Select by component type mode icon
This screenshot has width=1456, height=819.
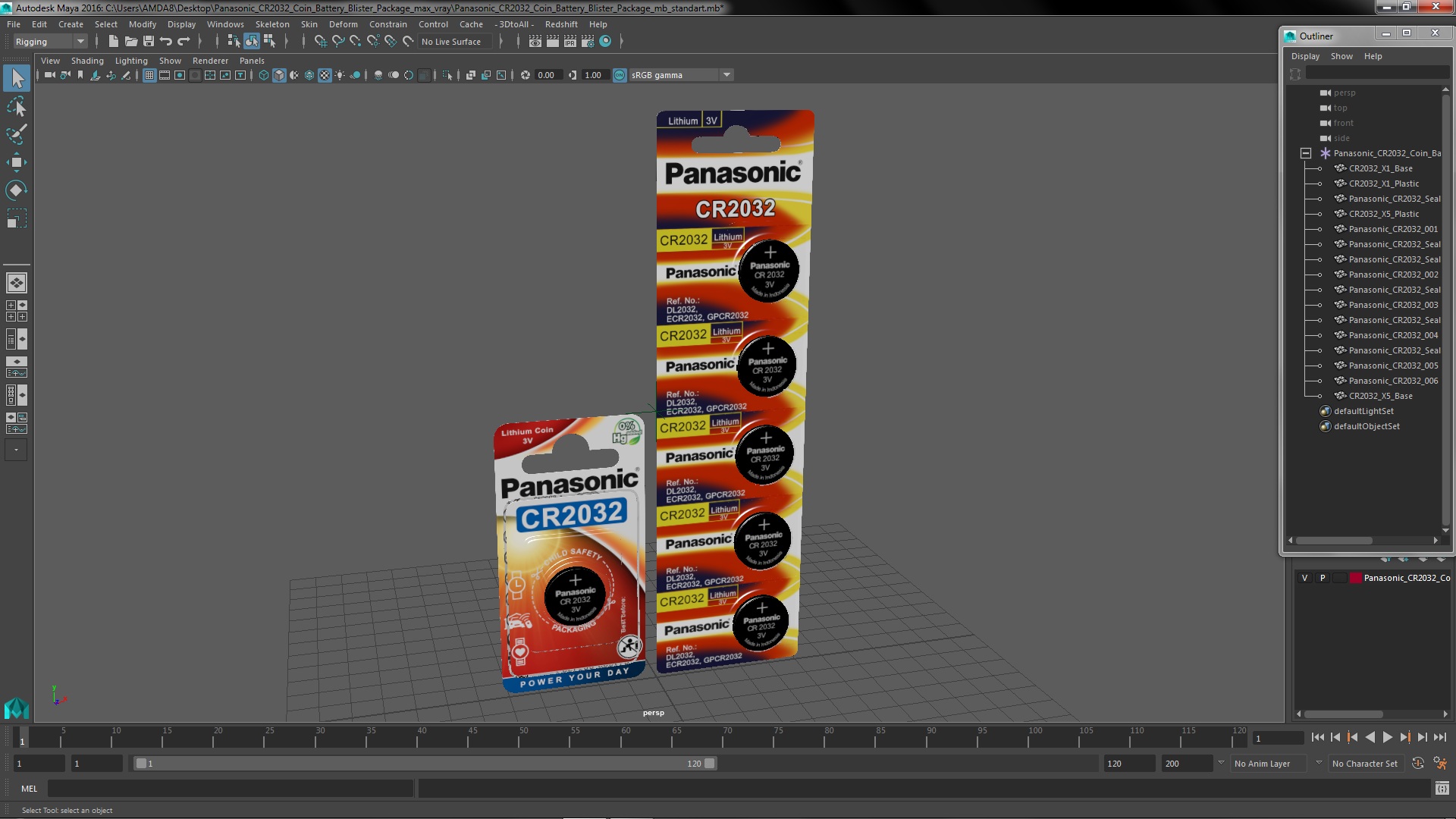coord(269,42)
